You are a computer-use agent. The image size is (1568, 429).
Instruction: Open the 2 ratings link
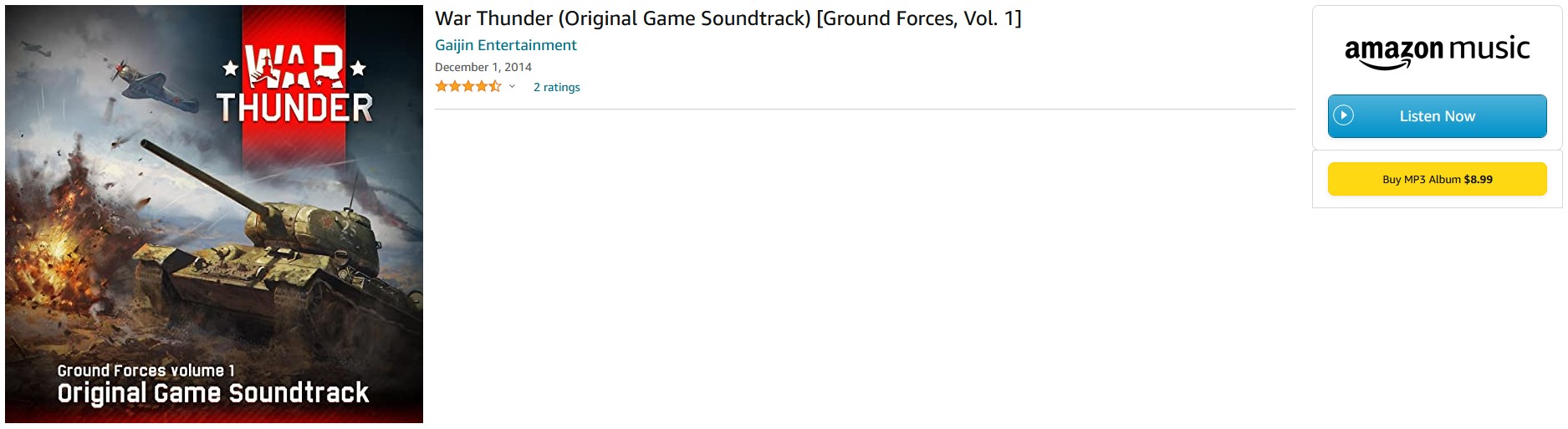556,87
